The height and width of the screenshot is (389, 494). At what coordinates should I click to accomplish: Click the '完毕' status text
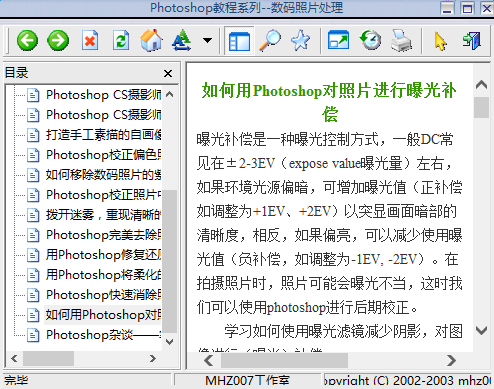point(16,381)
